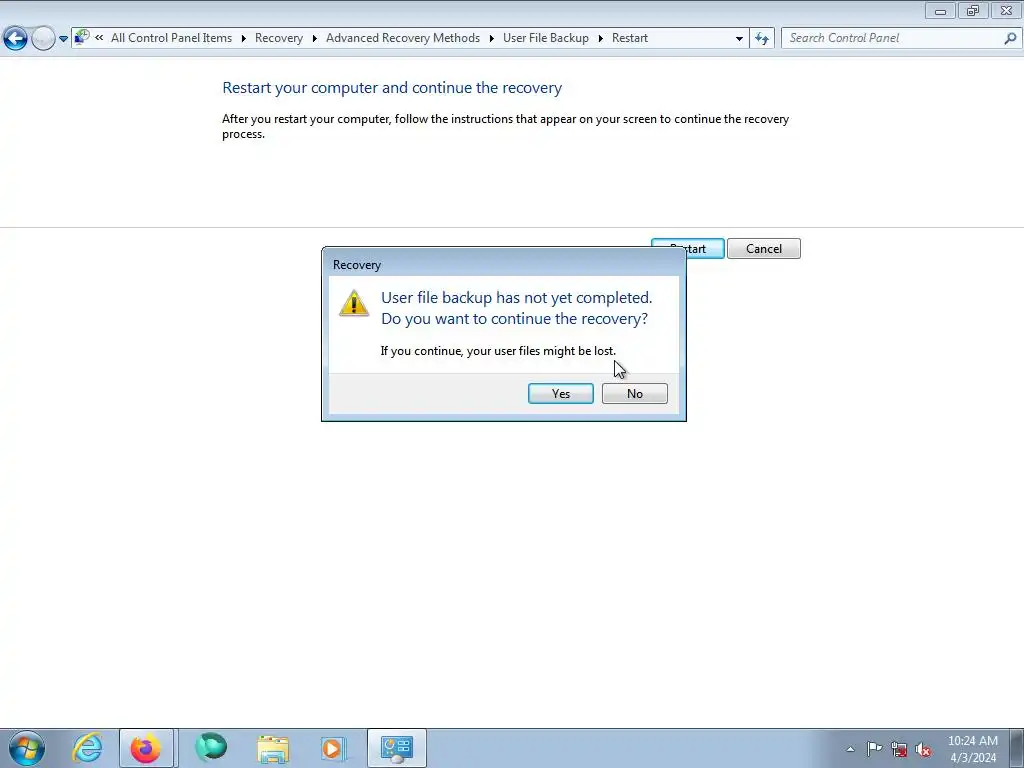The image size is (1024, 768).
Task: Open the Windows Start menu
Action: point(27,748)
